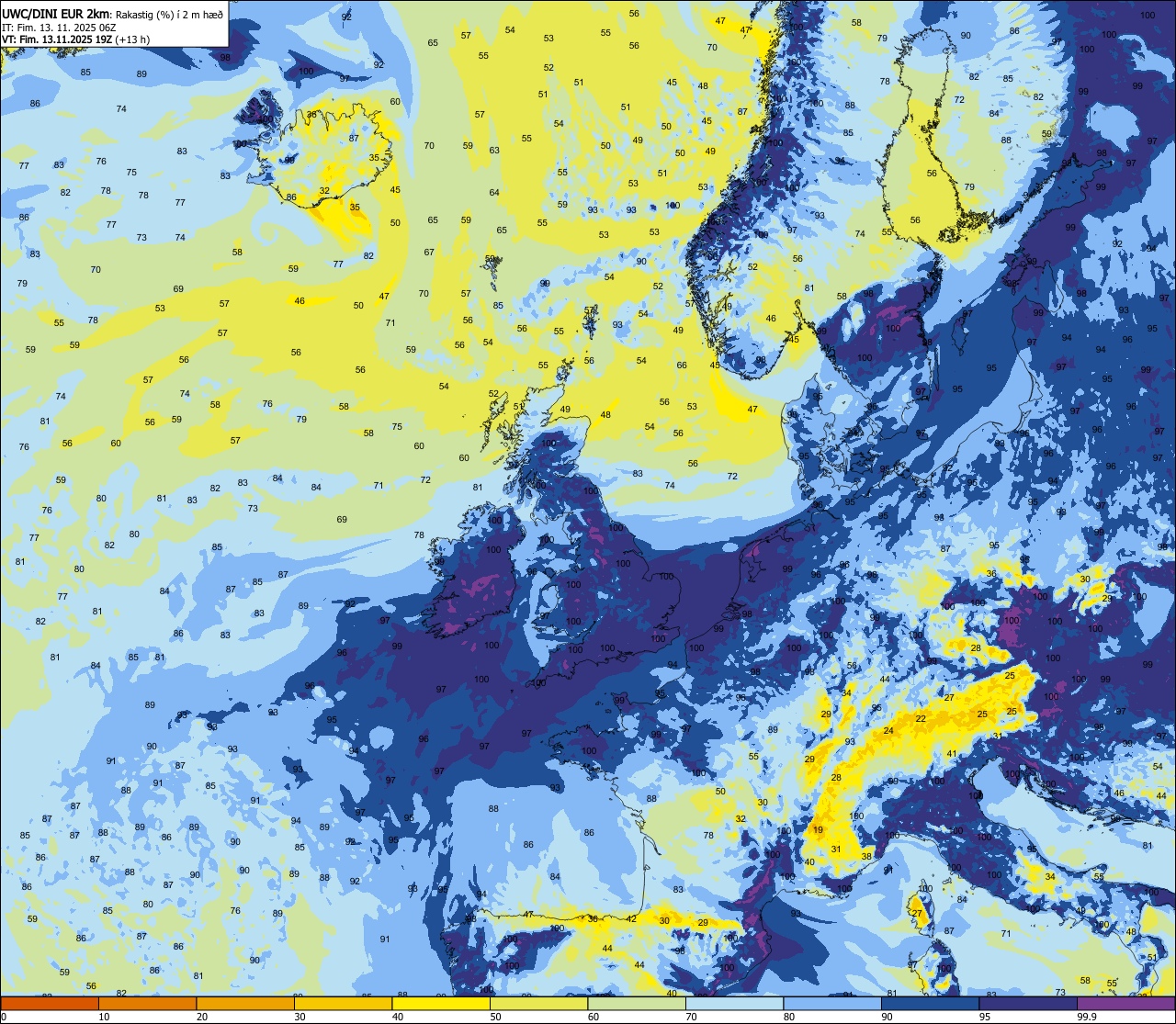Click the '80' tick label on color scale
1176x1024 pixels.
pyautogui.click(x=789, y=1017)
